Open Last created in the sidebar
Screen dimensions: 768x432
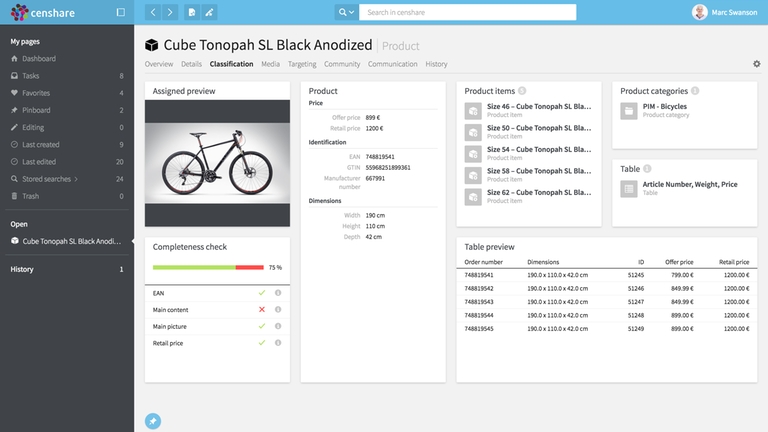[40, 144]
